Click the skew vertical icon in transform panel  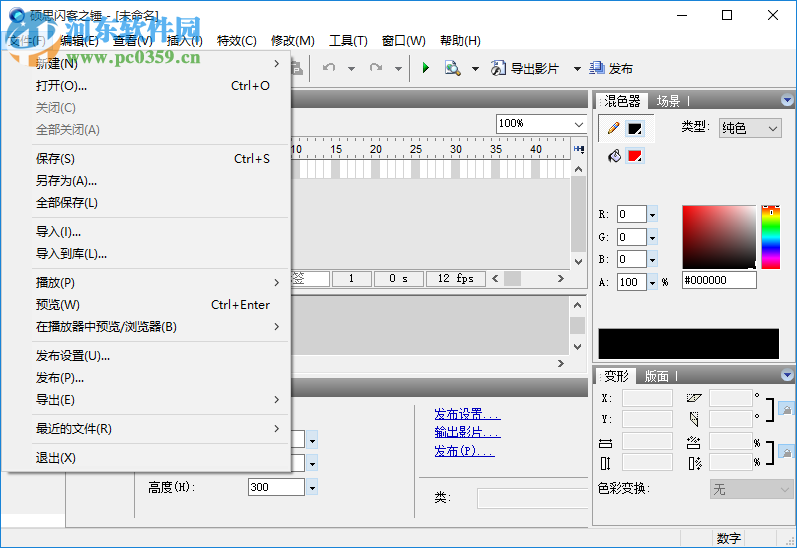[x=694, y=419]
